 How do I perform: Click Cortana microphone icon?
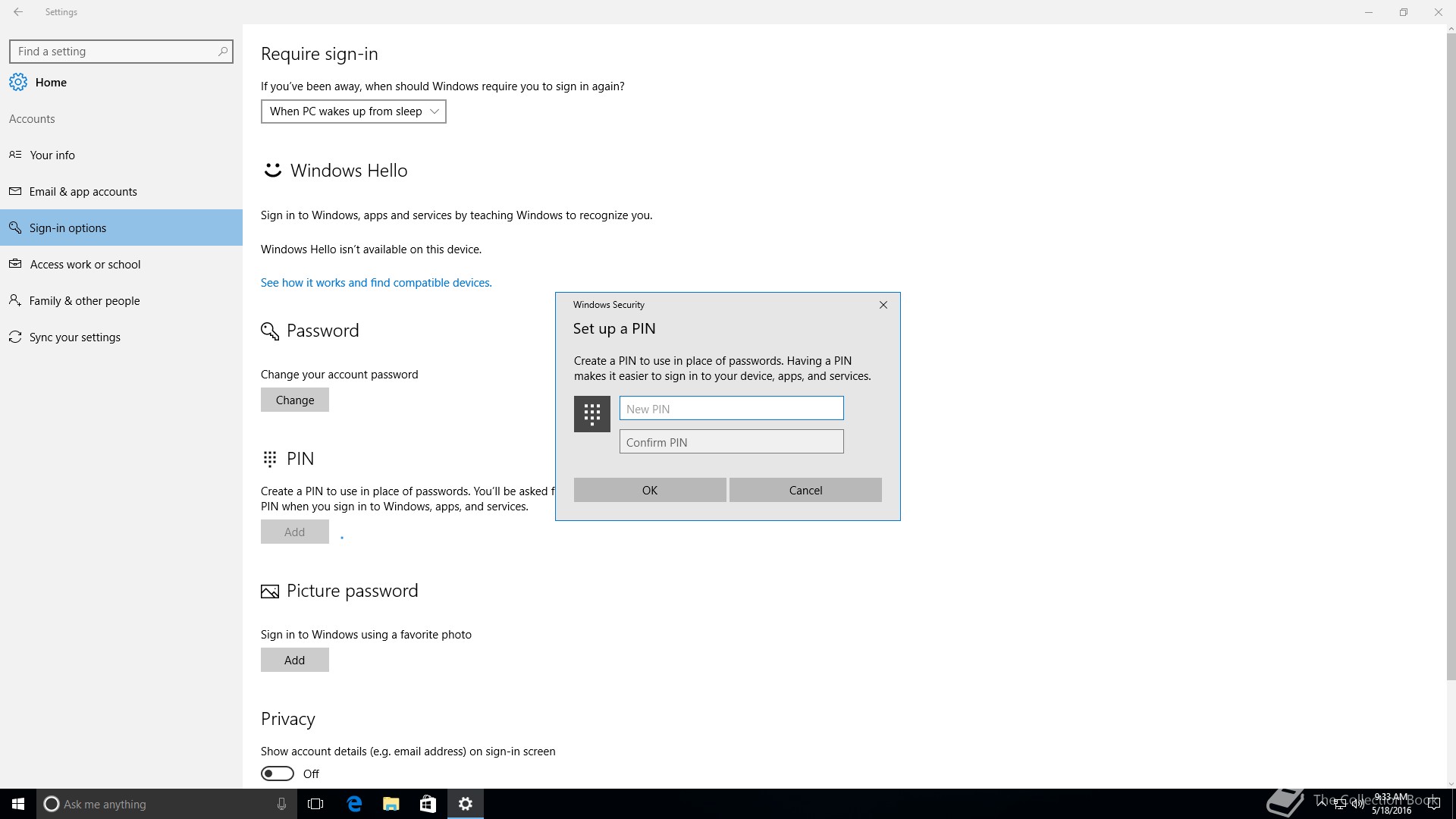(281, 804)
